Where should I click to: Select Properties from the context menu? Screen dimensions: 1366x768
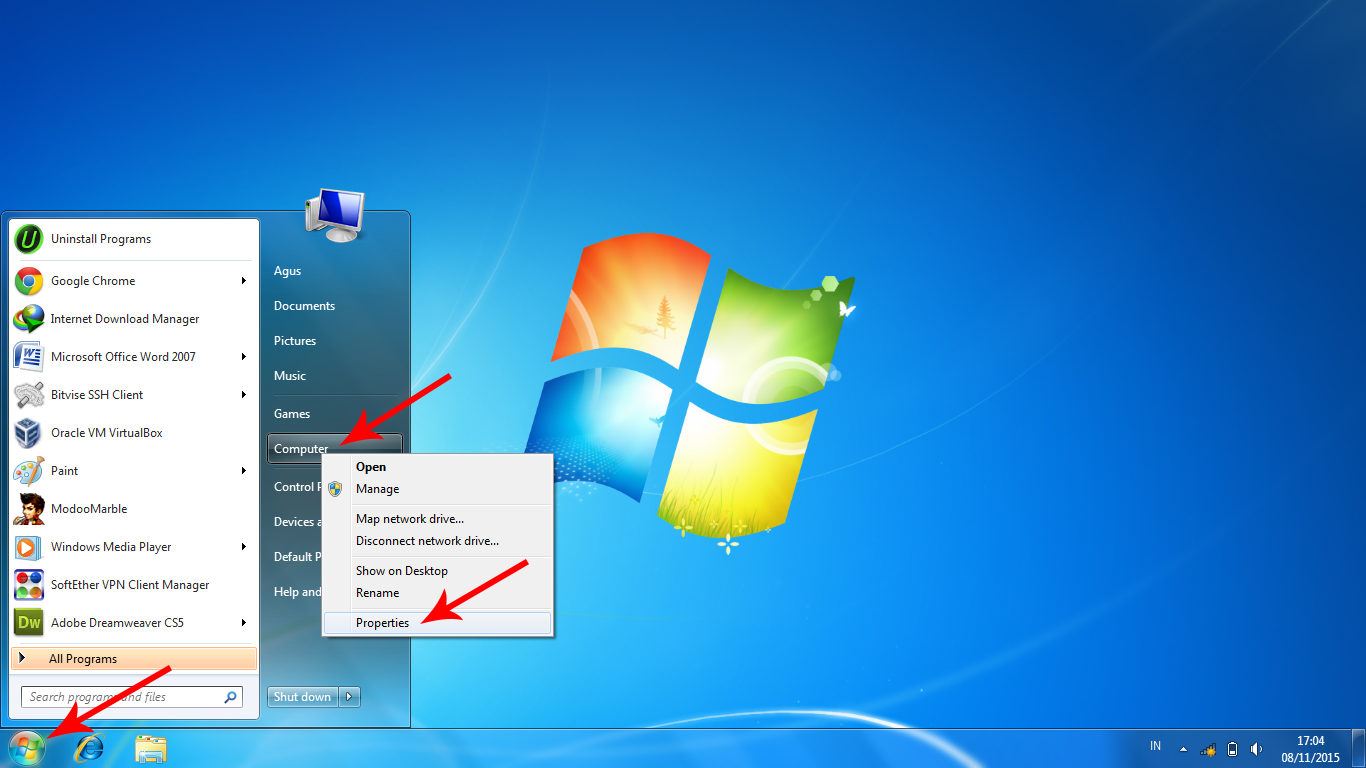[x=380, y=622]
